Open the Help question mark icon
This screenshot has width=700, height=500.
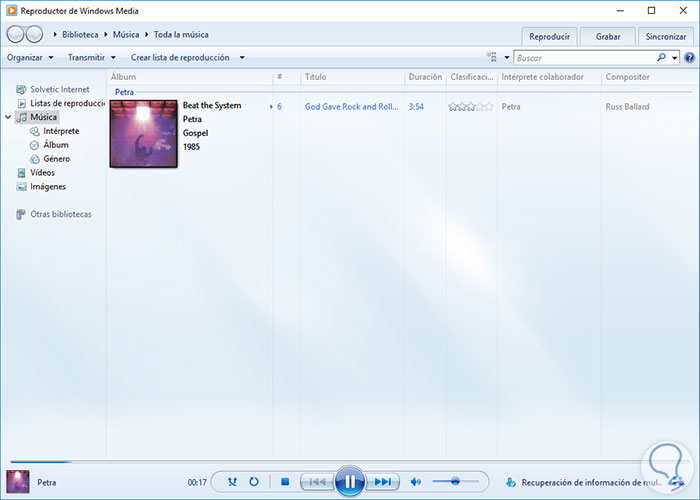coord(689,58)
